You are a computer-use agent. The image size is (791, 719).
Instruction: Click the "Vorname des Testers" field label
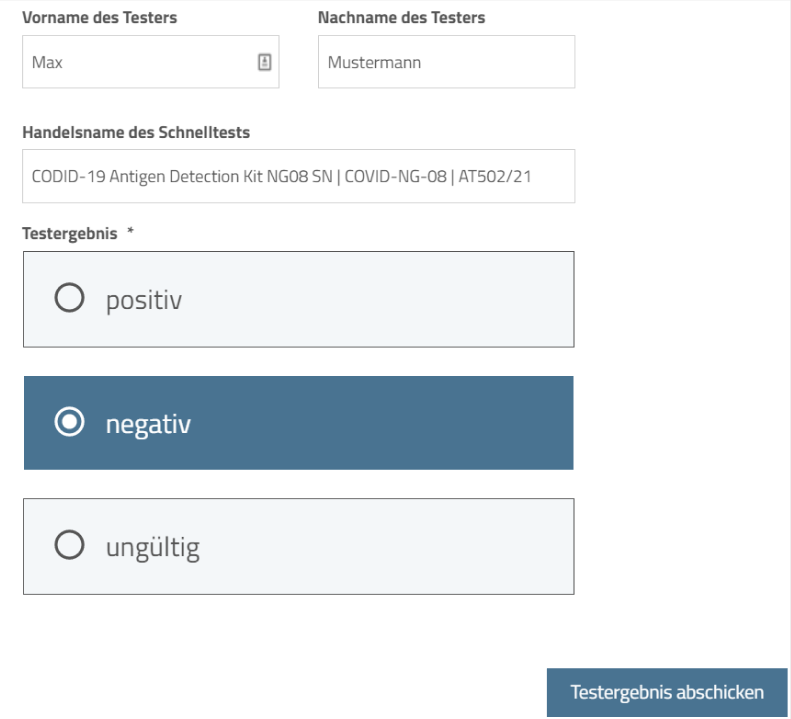[99, 18]
